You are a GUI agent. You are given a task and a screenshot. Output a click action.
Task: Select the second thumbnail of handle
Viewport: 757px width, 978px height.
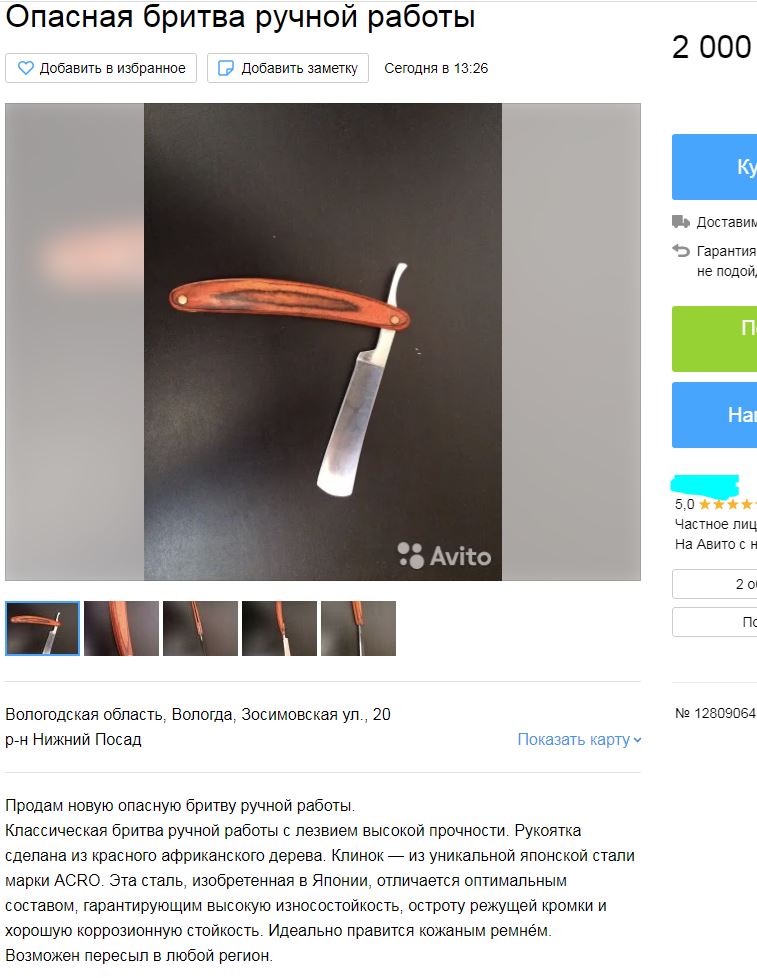(122, 628)
